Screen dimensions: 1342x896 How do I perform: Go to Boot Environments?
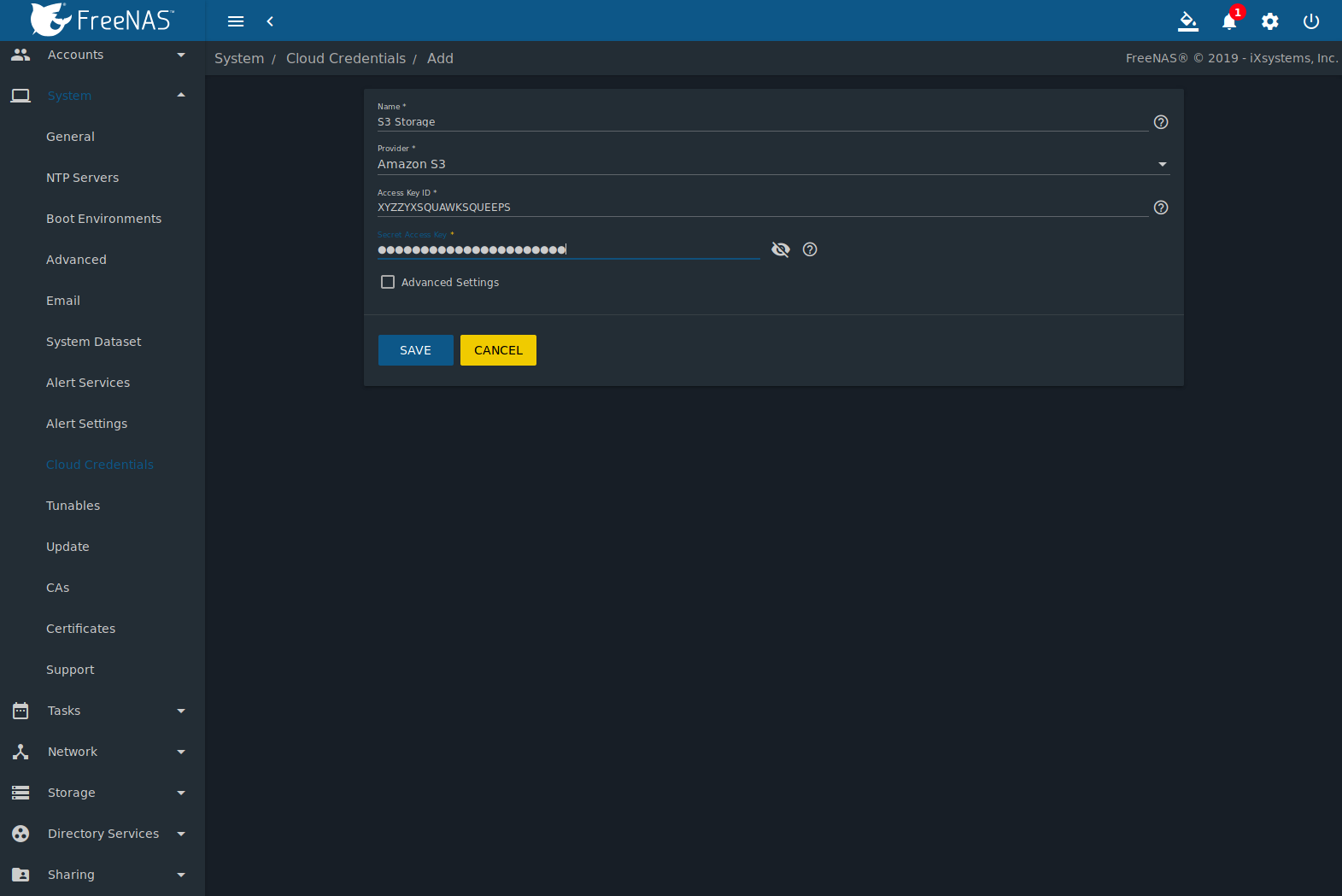pos(103,219)
